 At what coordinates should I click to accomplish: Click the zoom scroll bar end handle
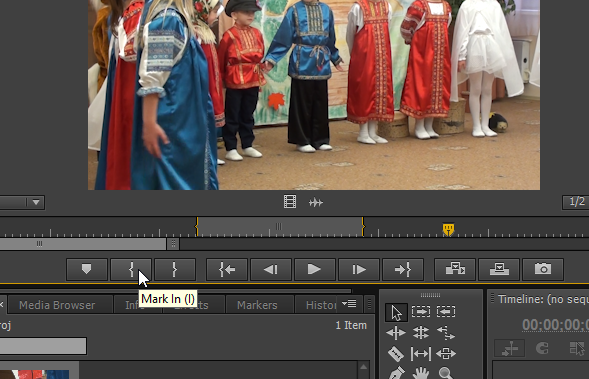click(173, 244)
